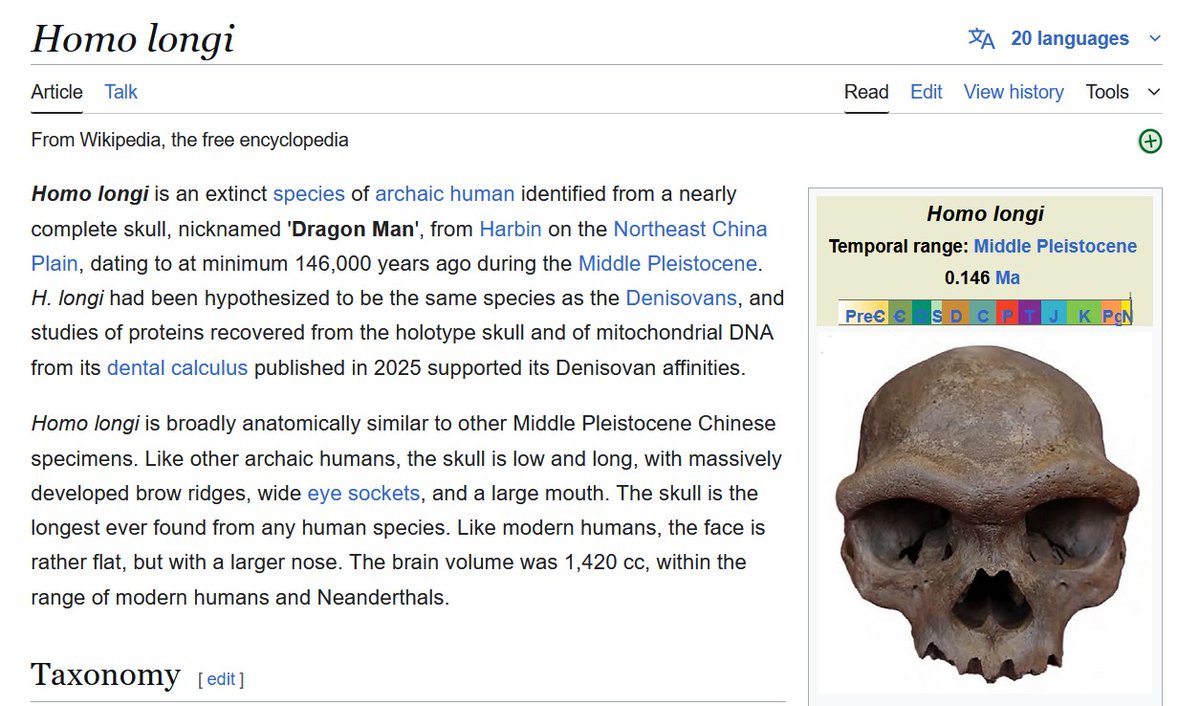Click the green plus circle indicator icon

[x=1150, y=141]
